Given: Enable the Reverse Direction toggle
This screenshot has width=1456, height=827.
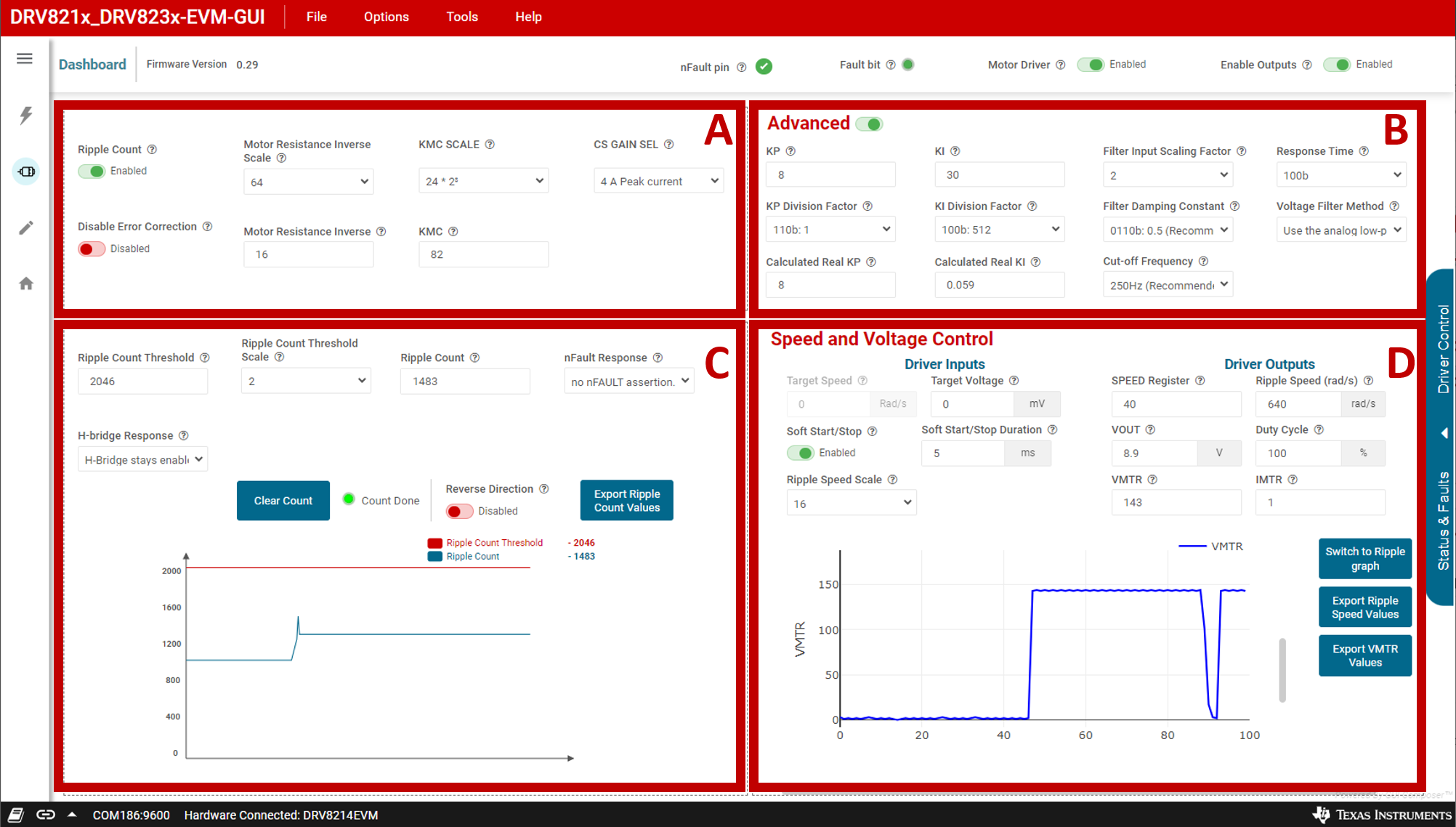Looking at the screenshot, I should (458, 512).
